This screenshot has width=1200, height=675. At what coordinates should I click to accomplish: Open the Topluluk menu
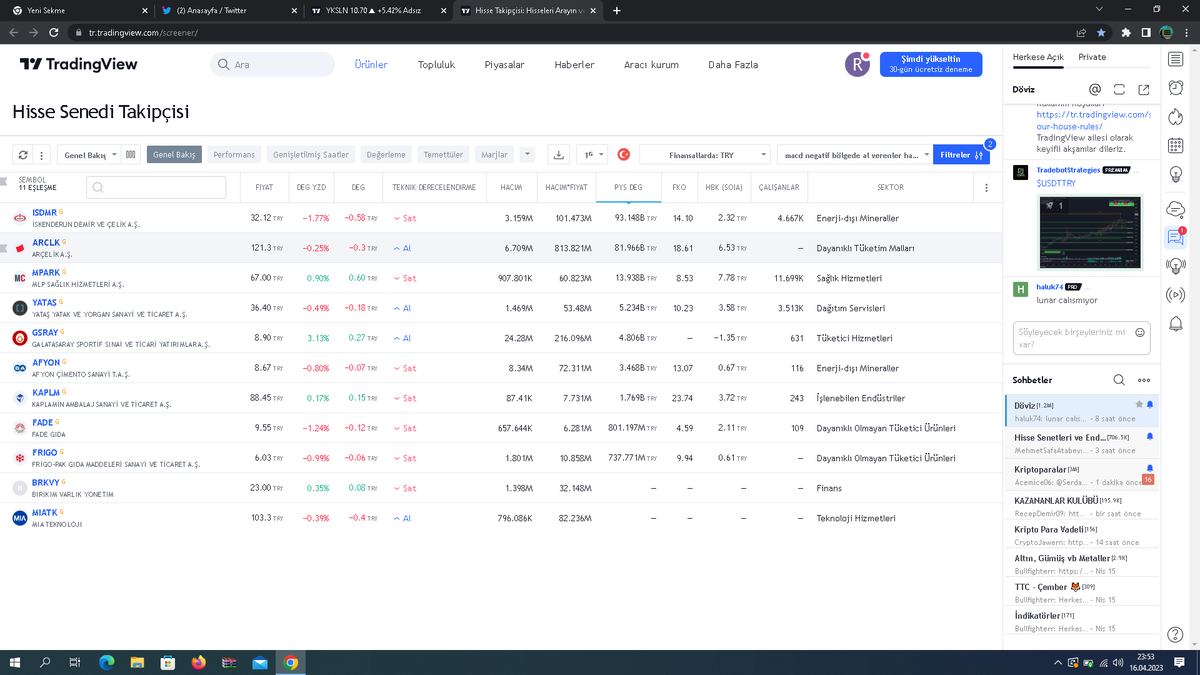(436, 65)
